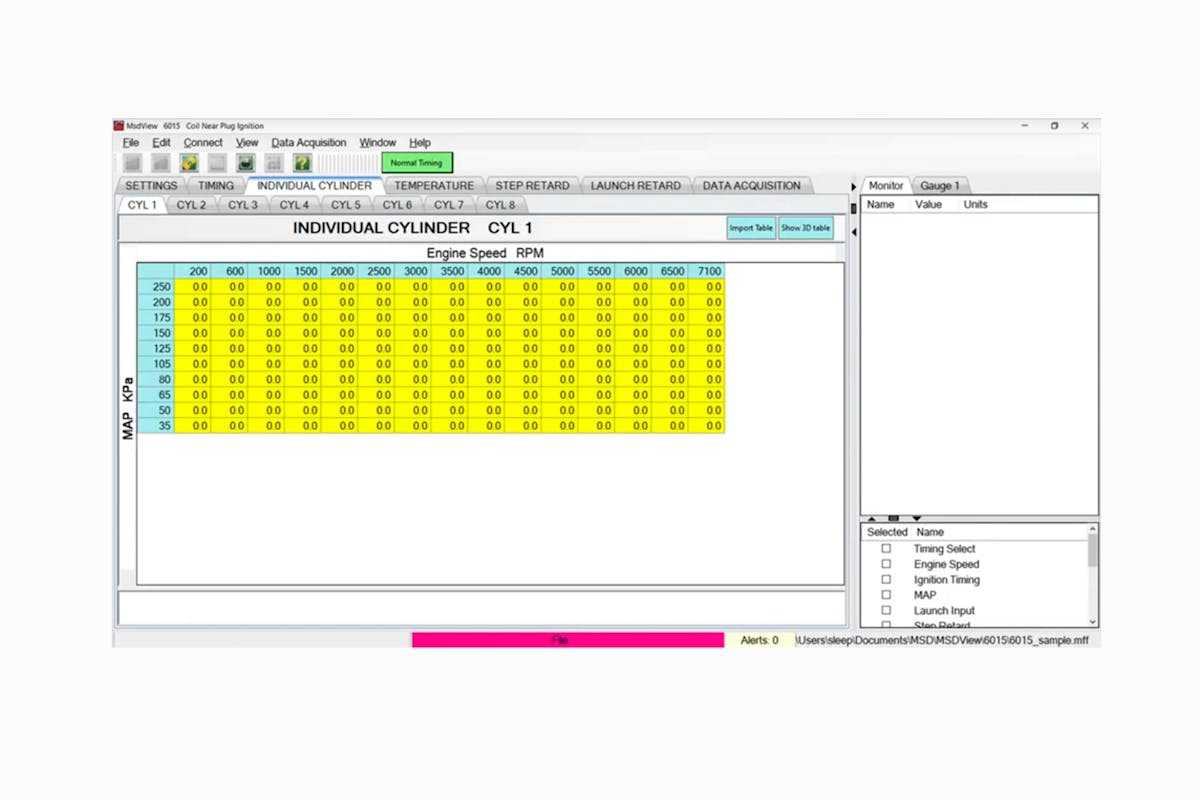This screenshot has width=1200, height=800.
Task: Click the blank toolbar icon left of the green-and-black icon
Action: coord(217,162)
